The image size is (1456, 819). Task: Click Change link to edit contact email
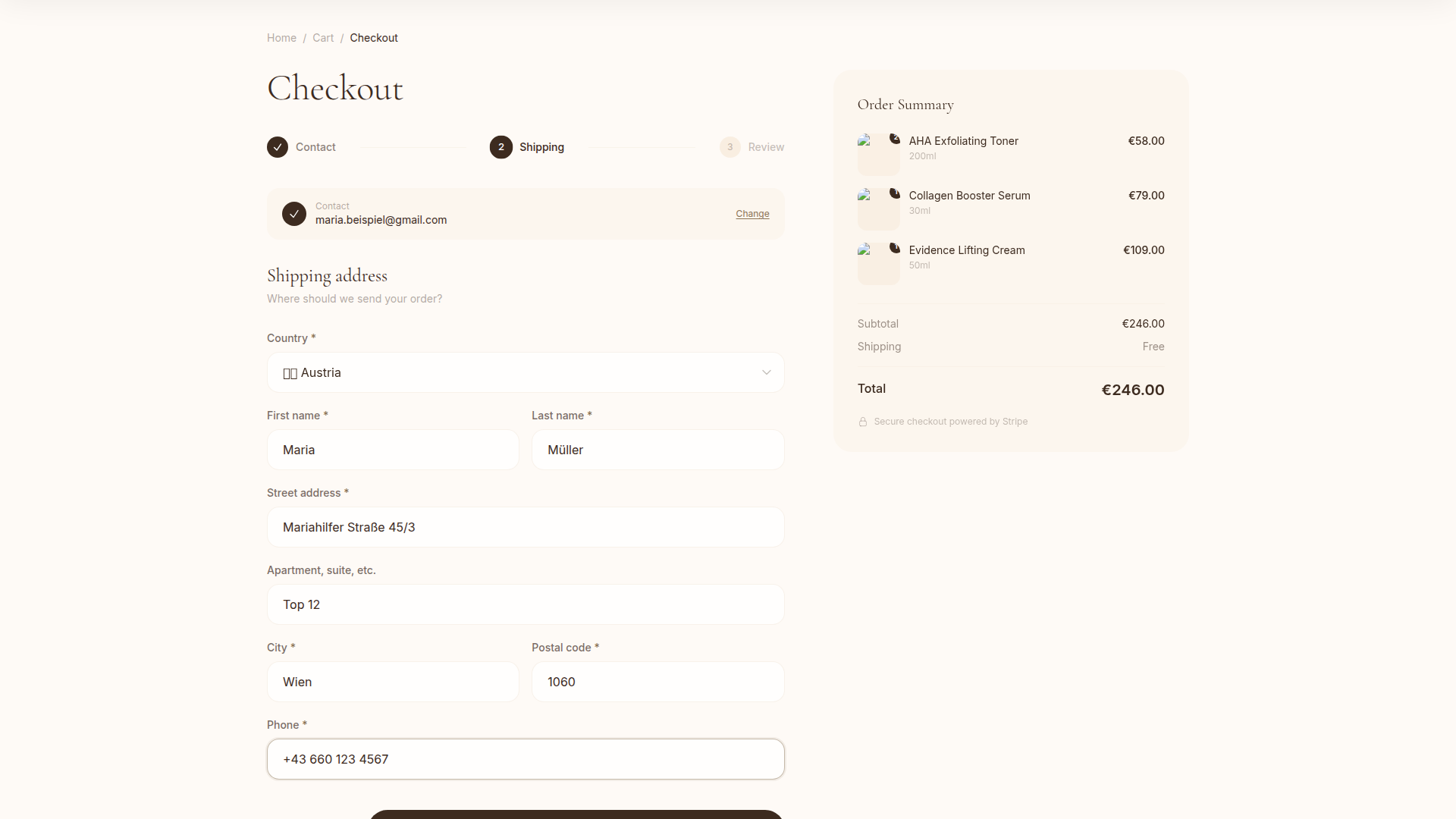(x=752, y=214)
